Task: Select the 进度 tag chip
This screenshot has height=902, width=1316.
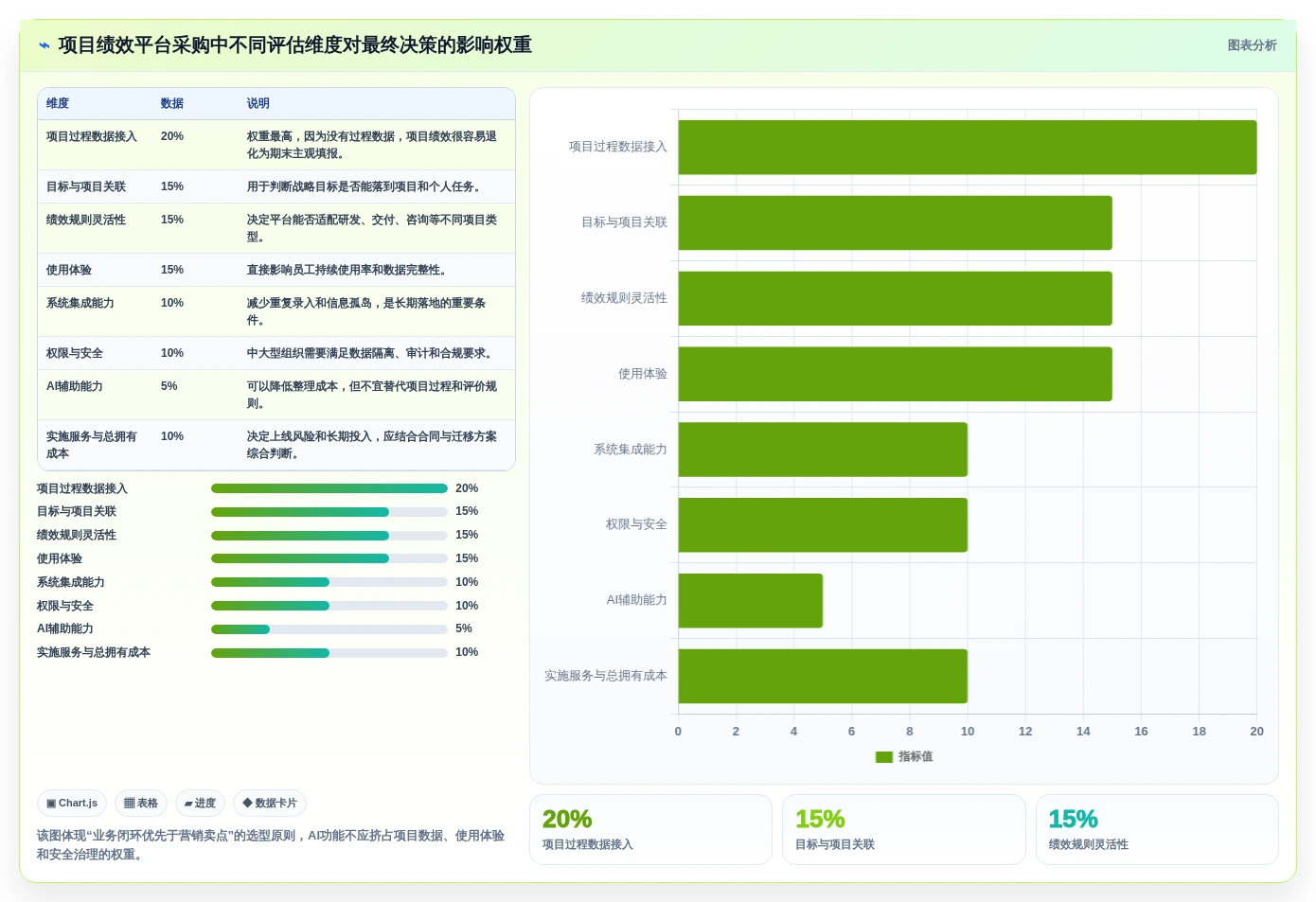Action: click(x=200, y=803)
